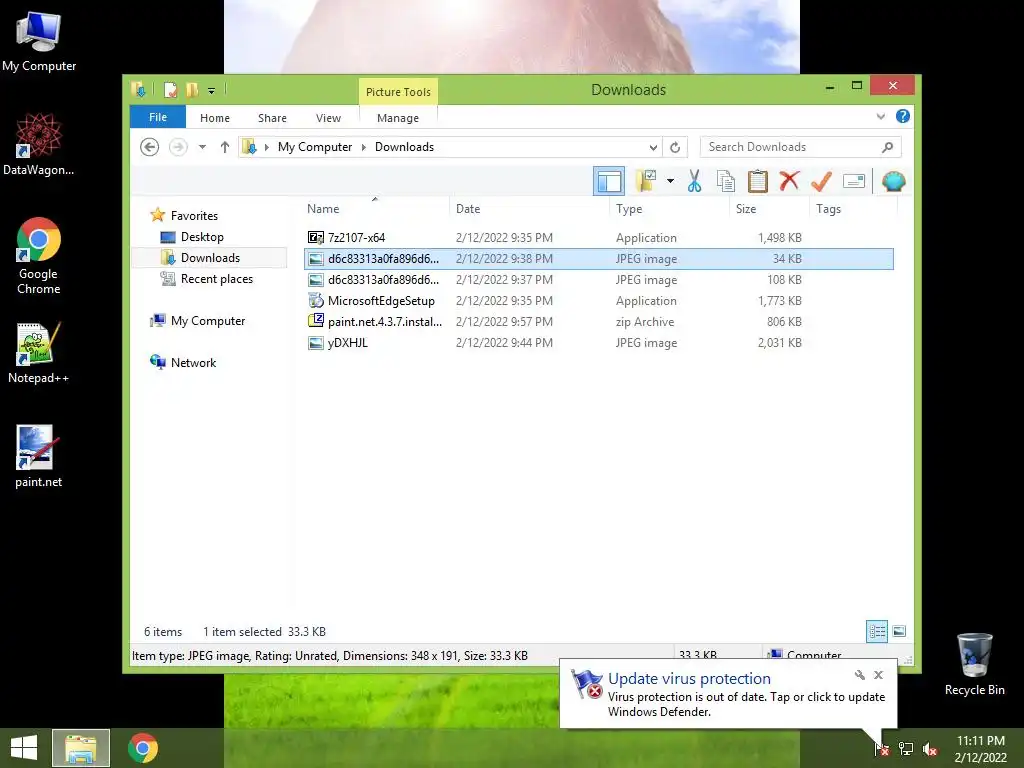Click Downloads in the address breadcrumb

404,147
